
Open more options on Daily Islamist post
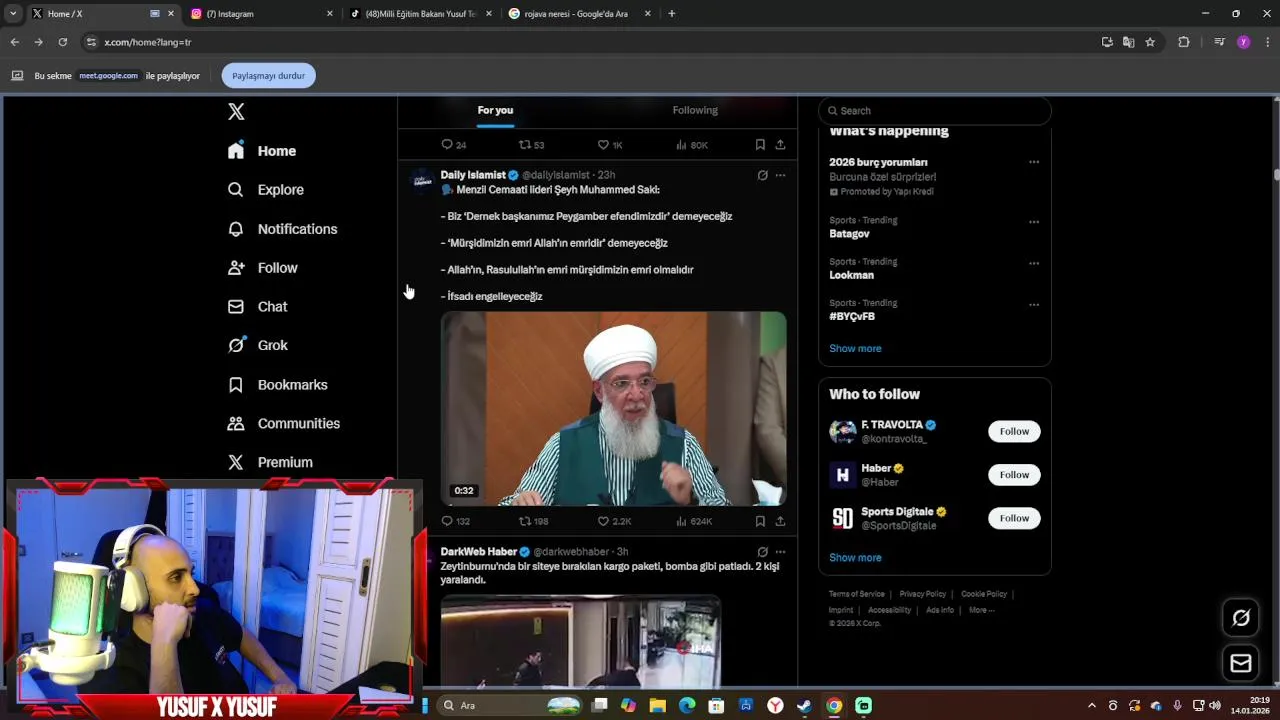tap(780, 175)
